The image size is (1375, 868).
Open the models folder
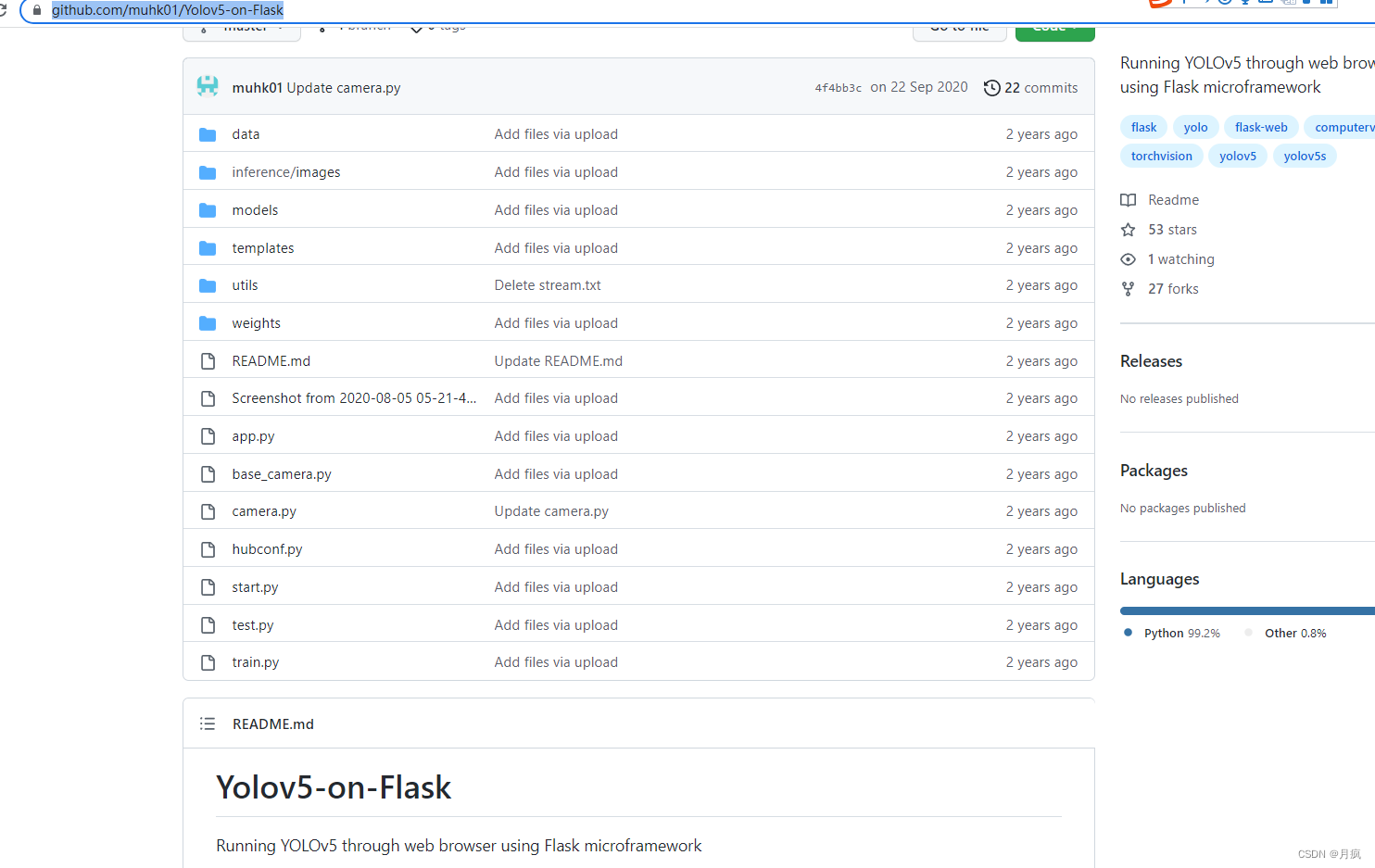[x=255, y=210]
